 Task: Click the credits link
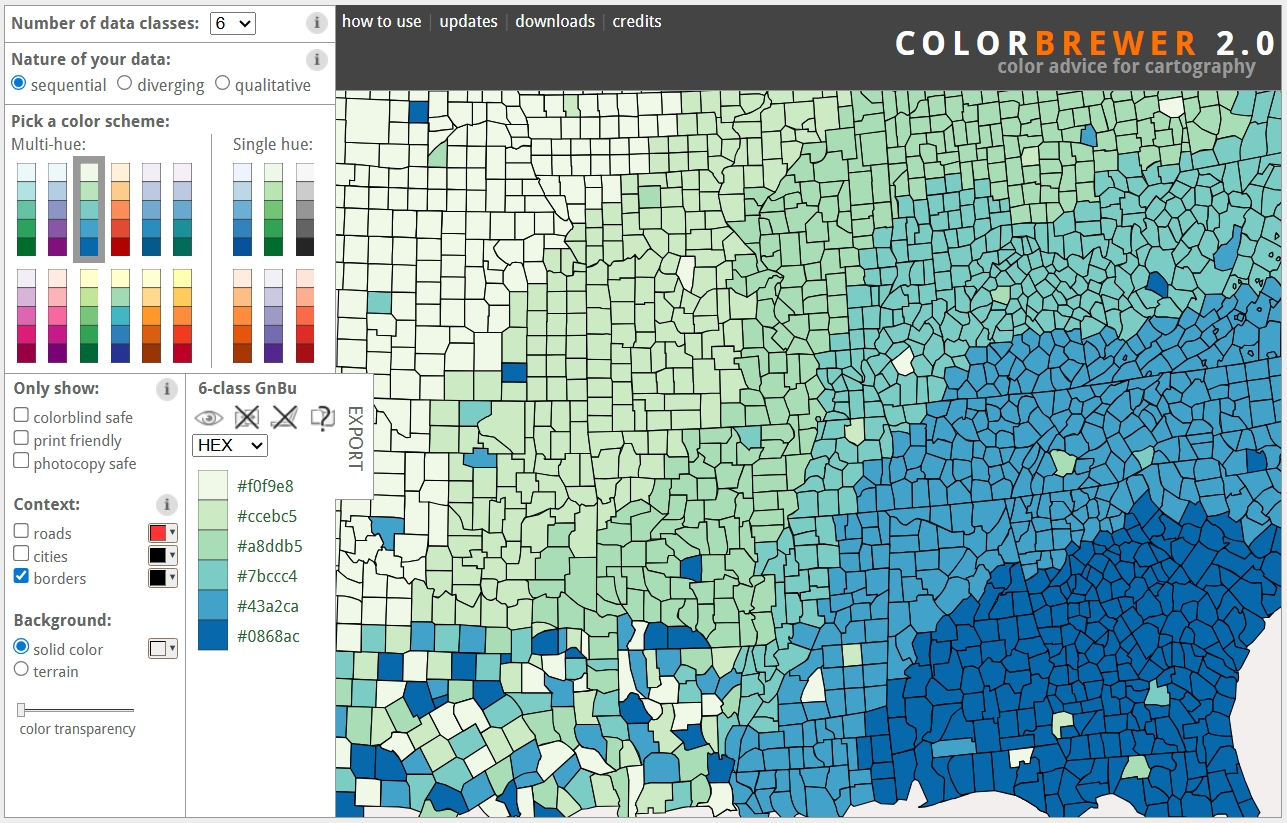click(x=637, y=21)
